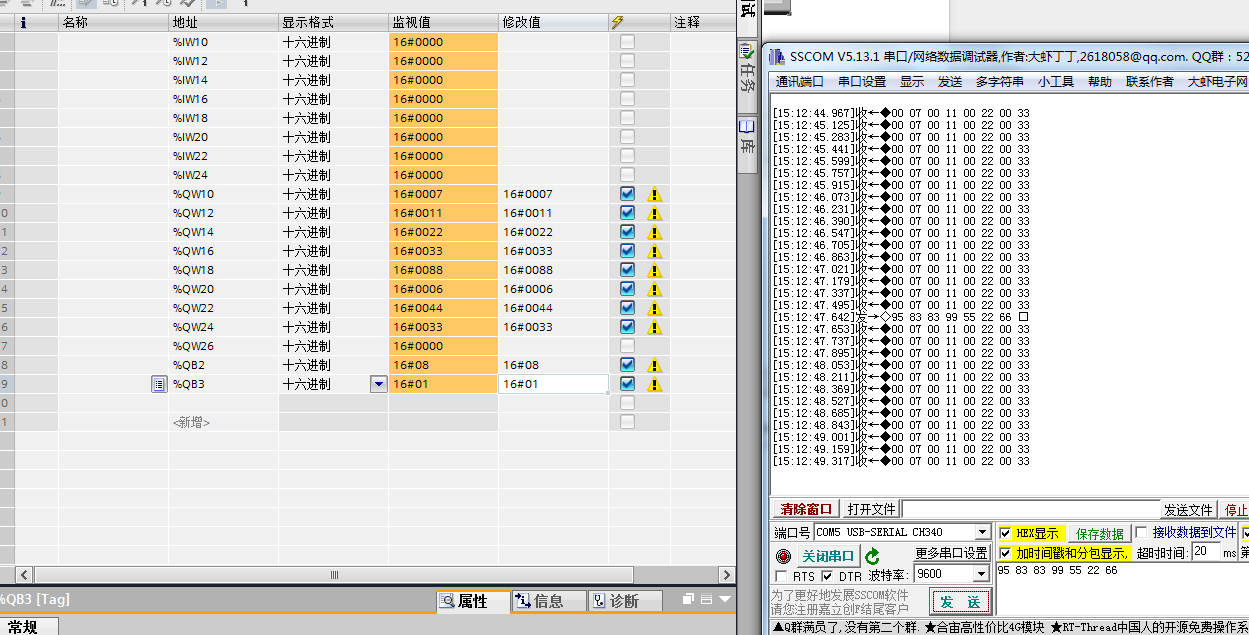Click the 发送文件 button

1188,510
